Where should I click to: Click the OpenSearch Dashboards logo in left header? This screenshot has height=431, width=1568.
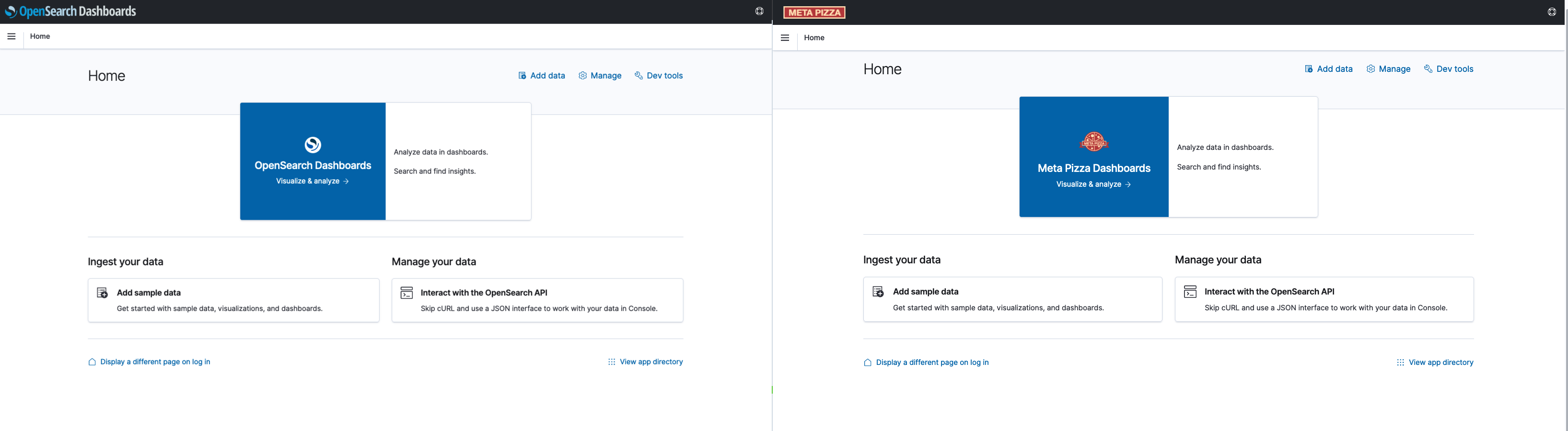(70, 11)
